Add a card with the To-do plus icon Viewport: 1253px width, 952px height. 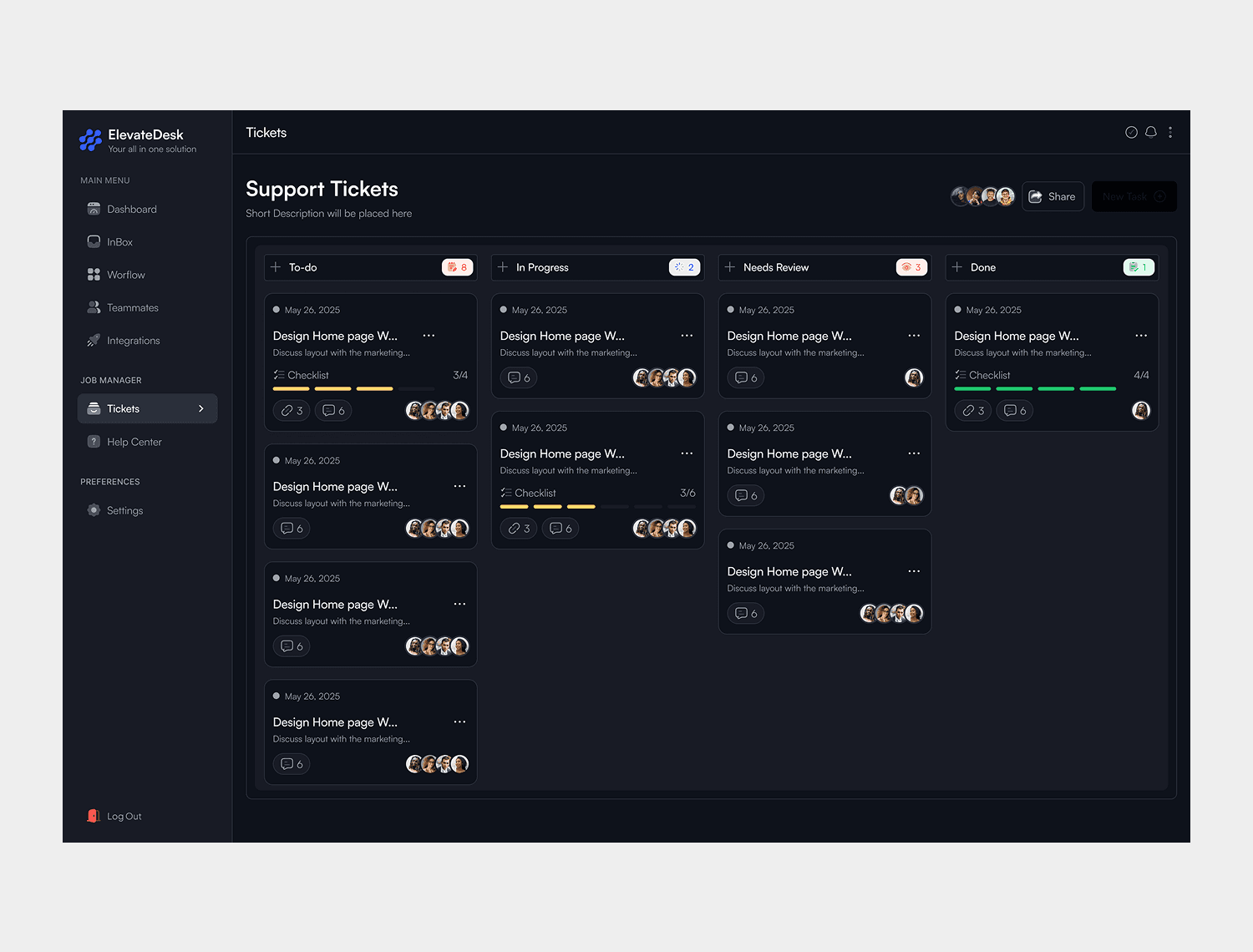point(276,267)
